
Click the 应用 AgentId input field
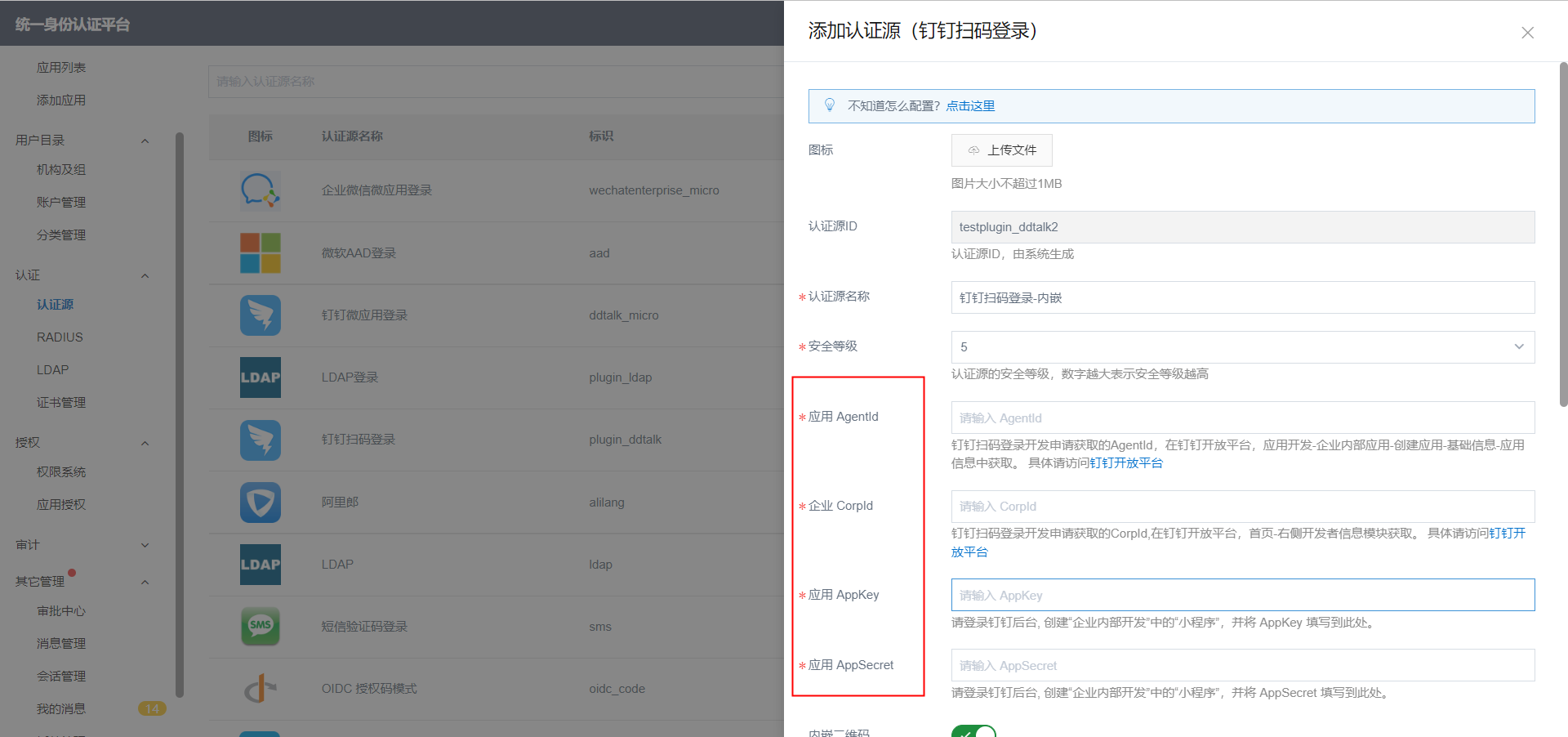(x=1242, y=418)
